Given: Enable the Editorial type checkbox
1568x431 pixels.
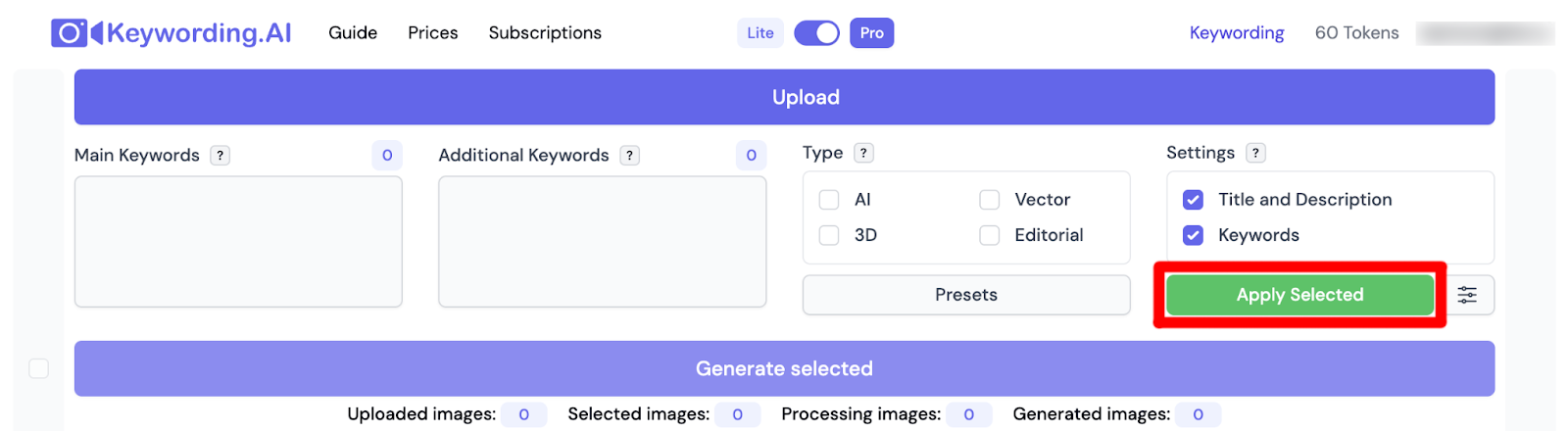Looking at the screenshot, I should click(990, 235).
